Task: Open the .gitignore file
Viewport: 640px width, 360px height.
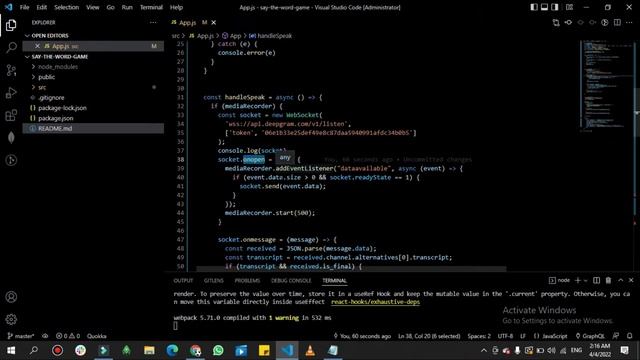Action: click(x=51, y=98)
